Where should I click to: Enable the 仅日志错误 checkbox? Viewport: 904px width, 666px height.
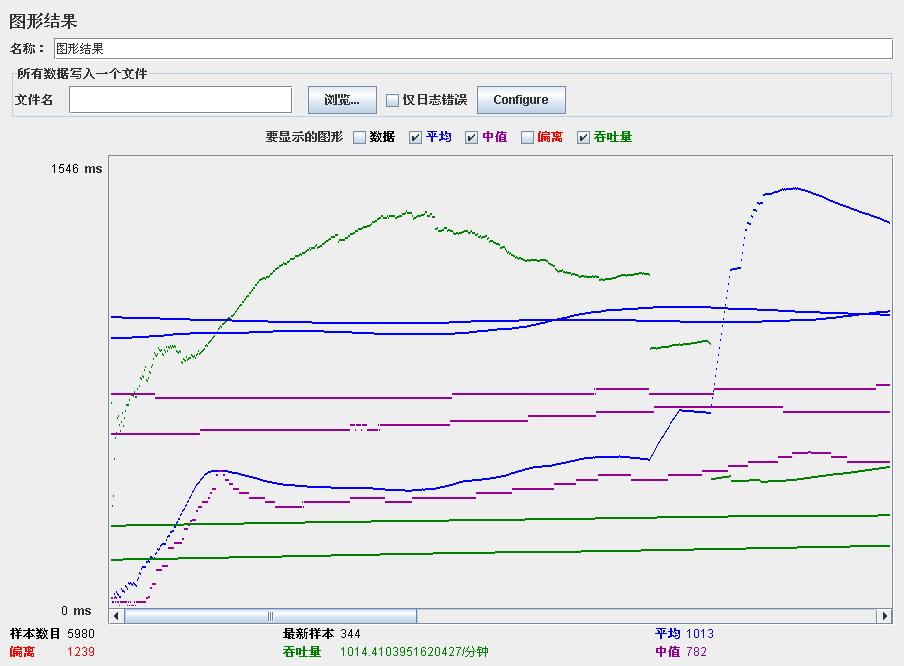[x=392, y=100]
